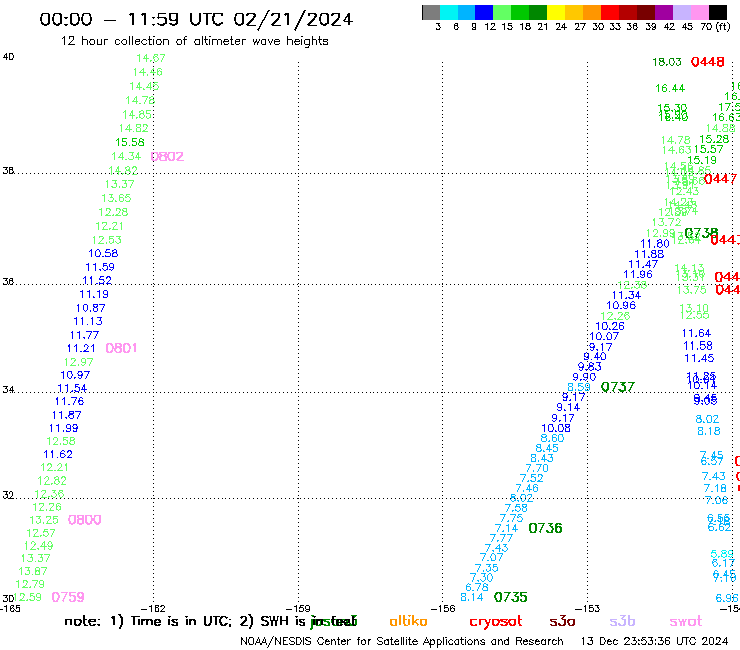Click the wave height value 8.59
740x650 pixels.
579,387
